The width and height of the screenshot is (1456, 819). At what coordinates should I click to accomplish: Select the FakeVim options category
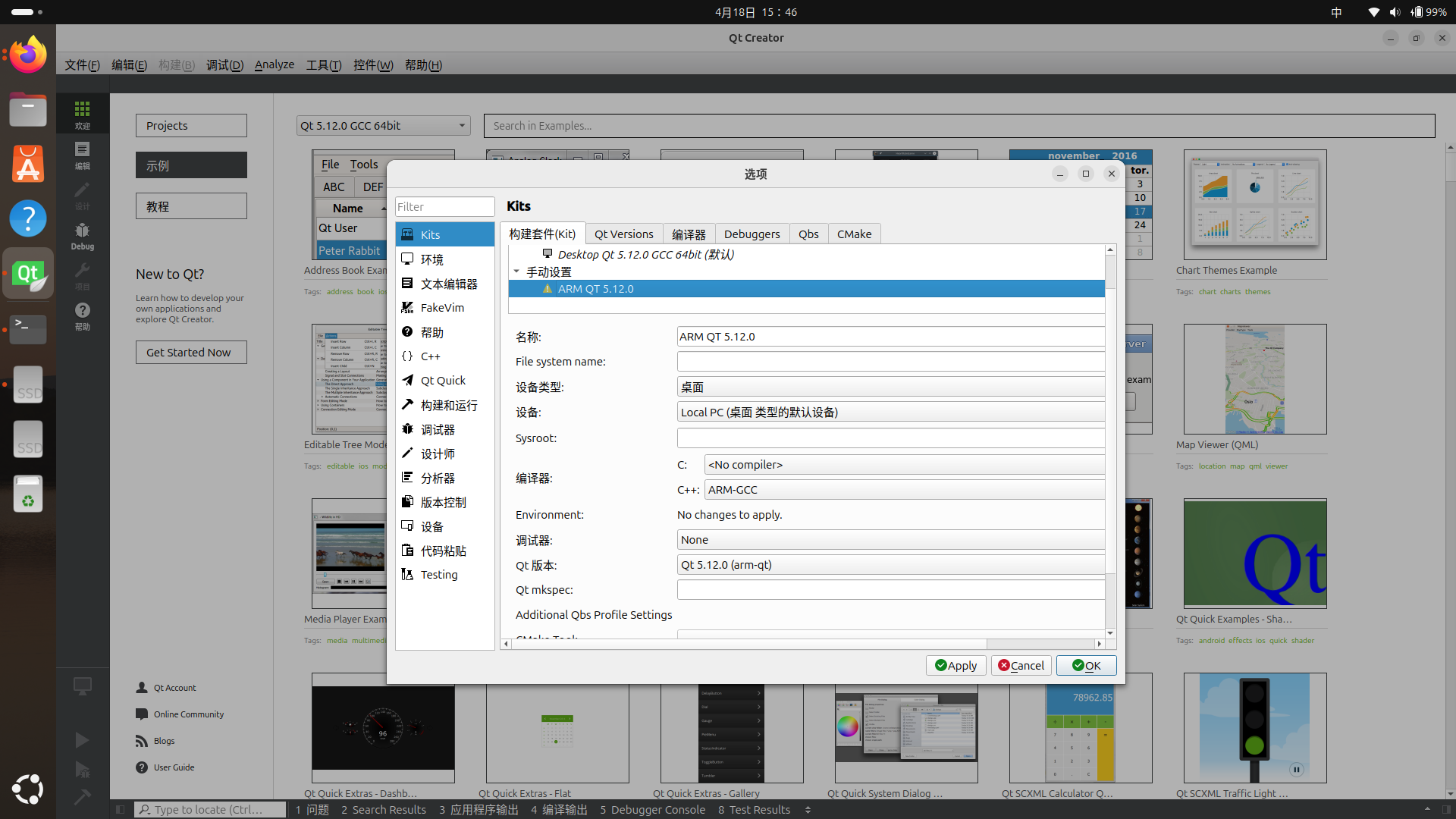[442, 308]
